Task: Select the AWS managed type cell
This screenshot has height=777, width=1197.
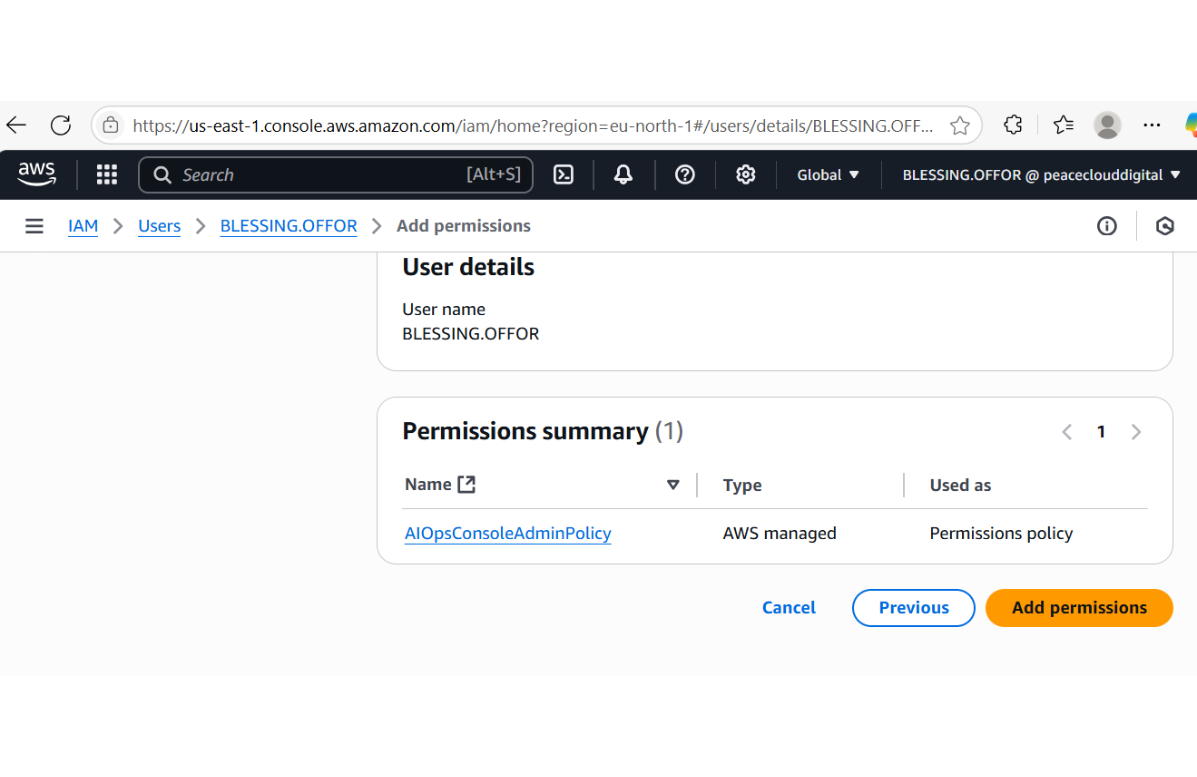Action: pyautogui.click(x=779, y=533)
